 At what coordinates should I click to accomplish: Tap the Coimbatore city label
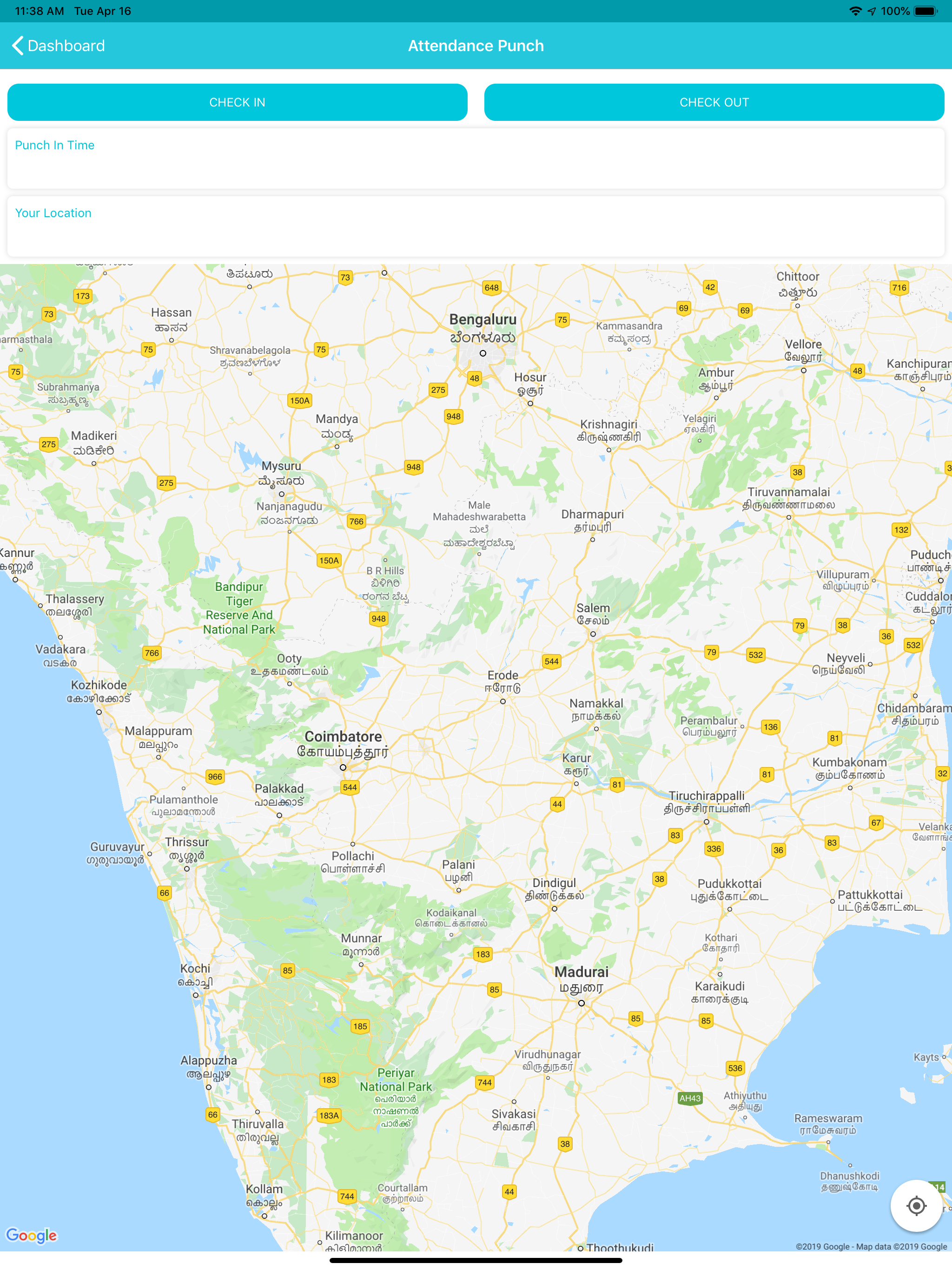pos(343,744)
